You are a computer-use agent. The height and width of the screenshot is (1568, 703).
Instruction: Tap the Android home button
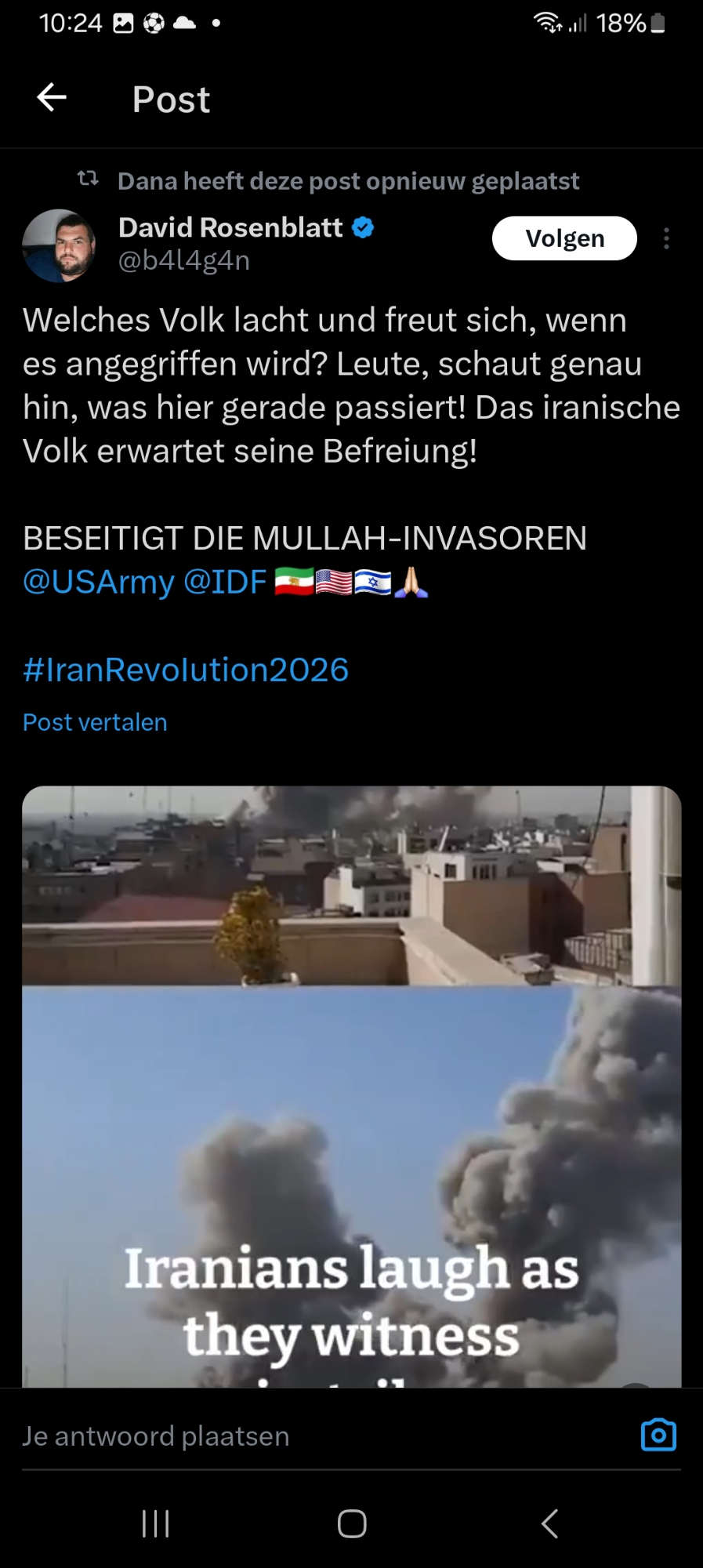[352, 1523]
